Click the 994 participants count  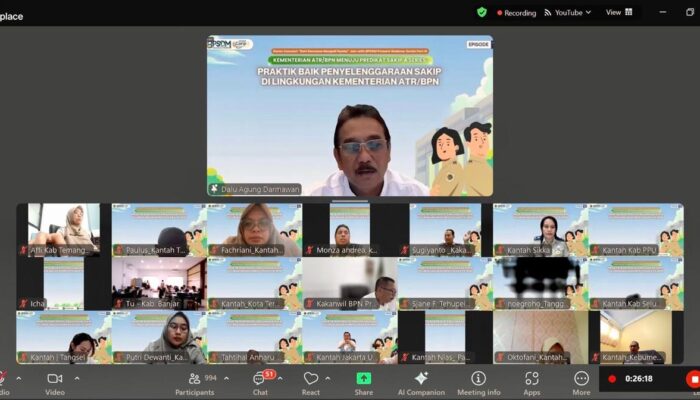pos(210,378)
